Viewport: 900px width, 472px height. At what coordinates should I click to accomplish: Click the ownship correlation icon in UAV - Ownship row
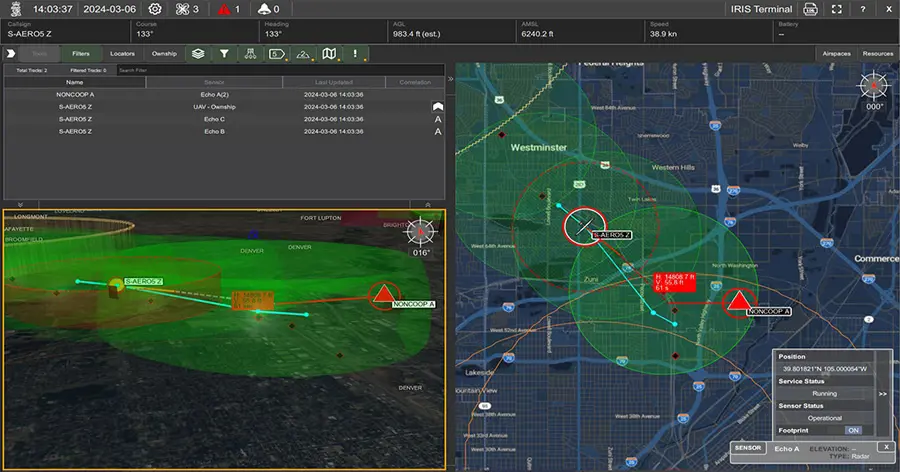click(x=438, y=107)
